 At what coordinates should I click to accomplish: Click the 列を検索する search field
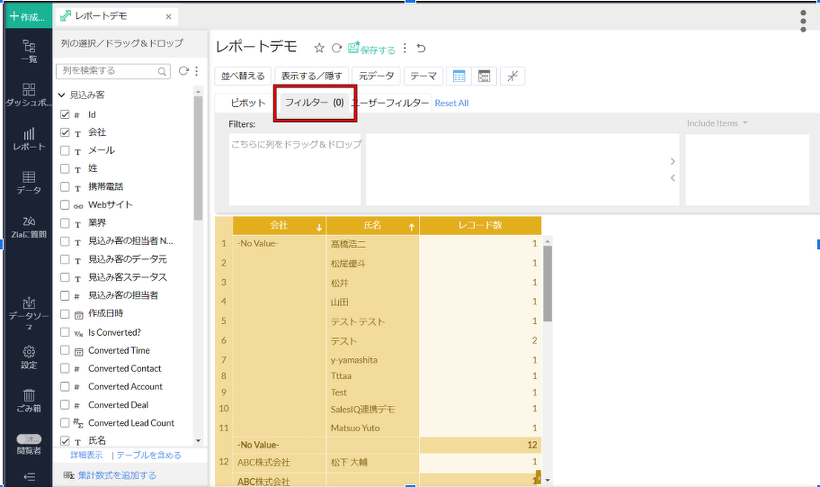click(108, 71)
